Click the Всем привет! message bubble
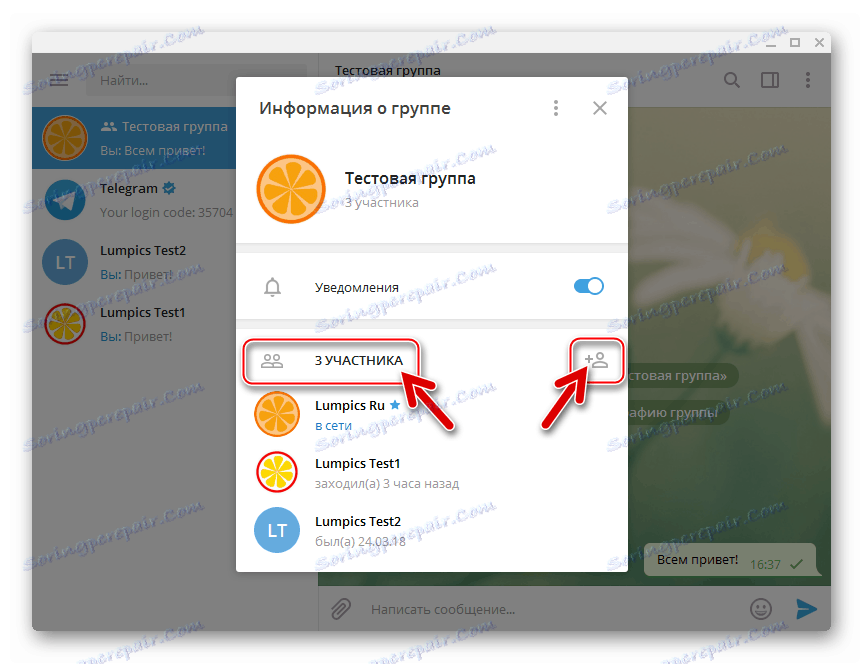This screenshot has height=664, width=864. pos(730,560)
